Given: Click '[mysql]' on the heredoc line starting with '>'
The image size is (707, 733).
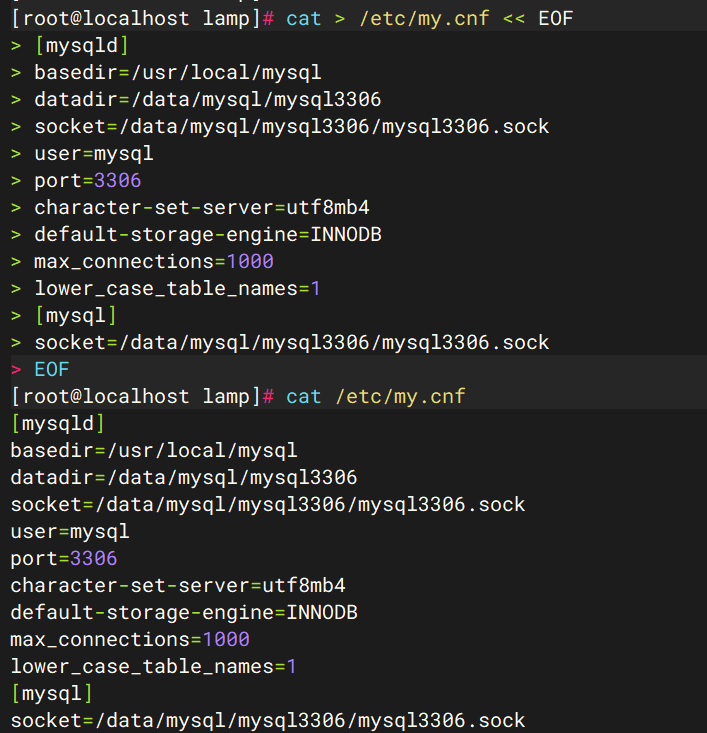Looking at the screenshot, I should [x=76, y=316].
